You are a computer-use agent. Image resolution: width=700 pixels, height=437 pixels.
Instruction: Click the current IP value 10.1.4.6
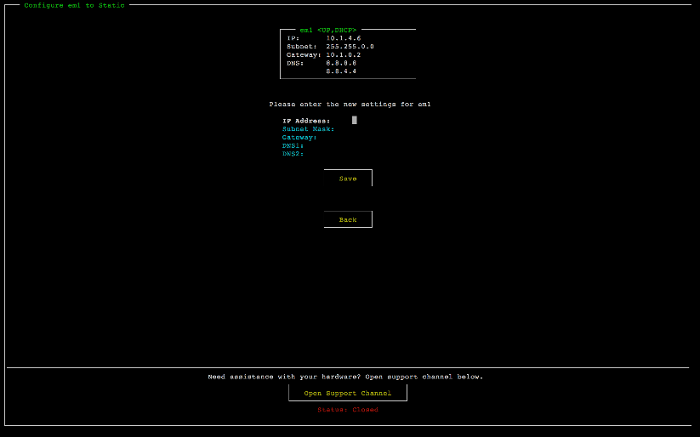coord(342,38)
